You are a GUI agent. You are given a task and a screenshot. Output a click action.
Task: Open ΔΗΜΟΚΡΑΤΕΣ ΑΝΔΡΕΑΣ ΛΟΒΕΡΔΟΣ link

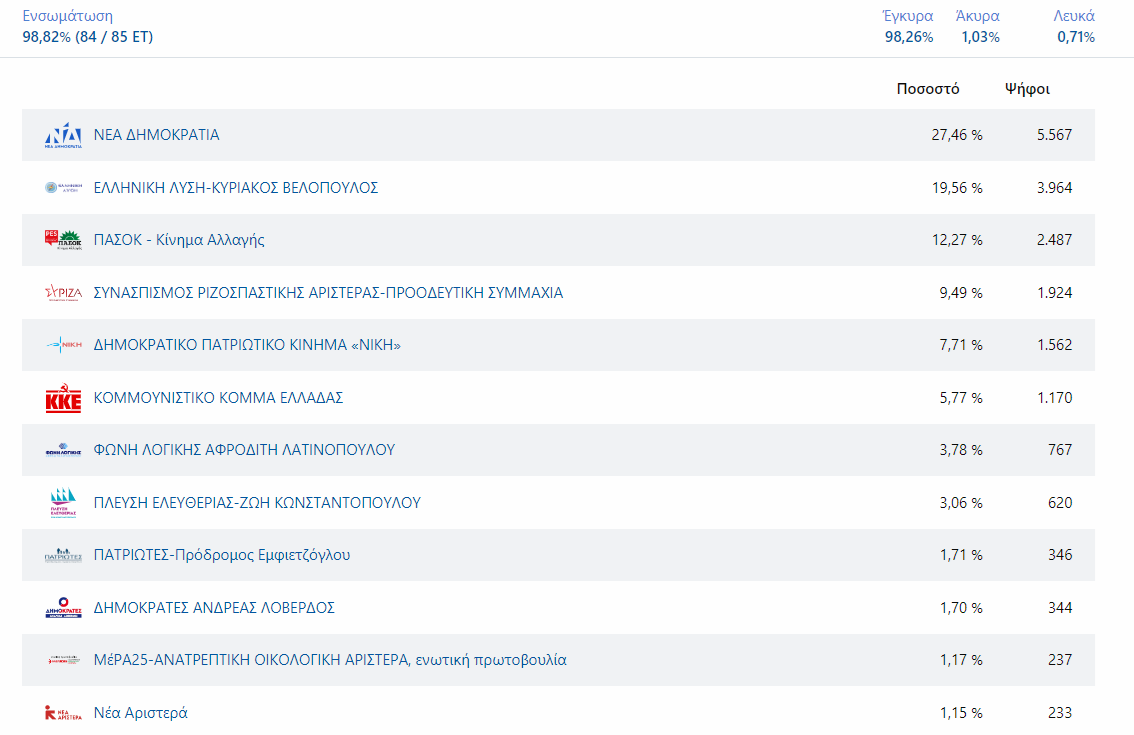tap(214, 608)
